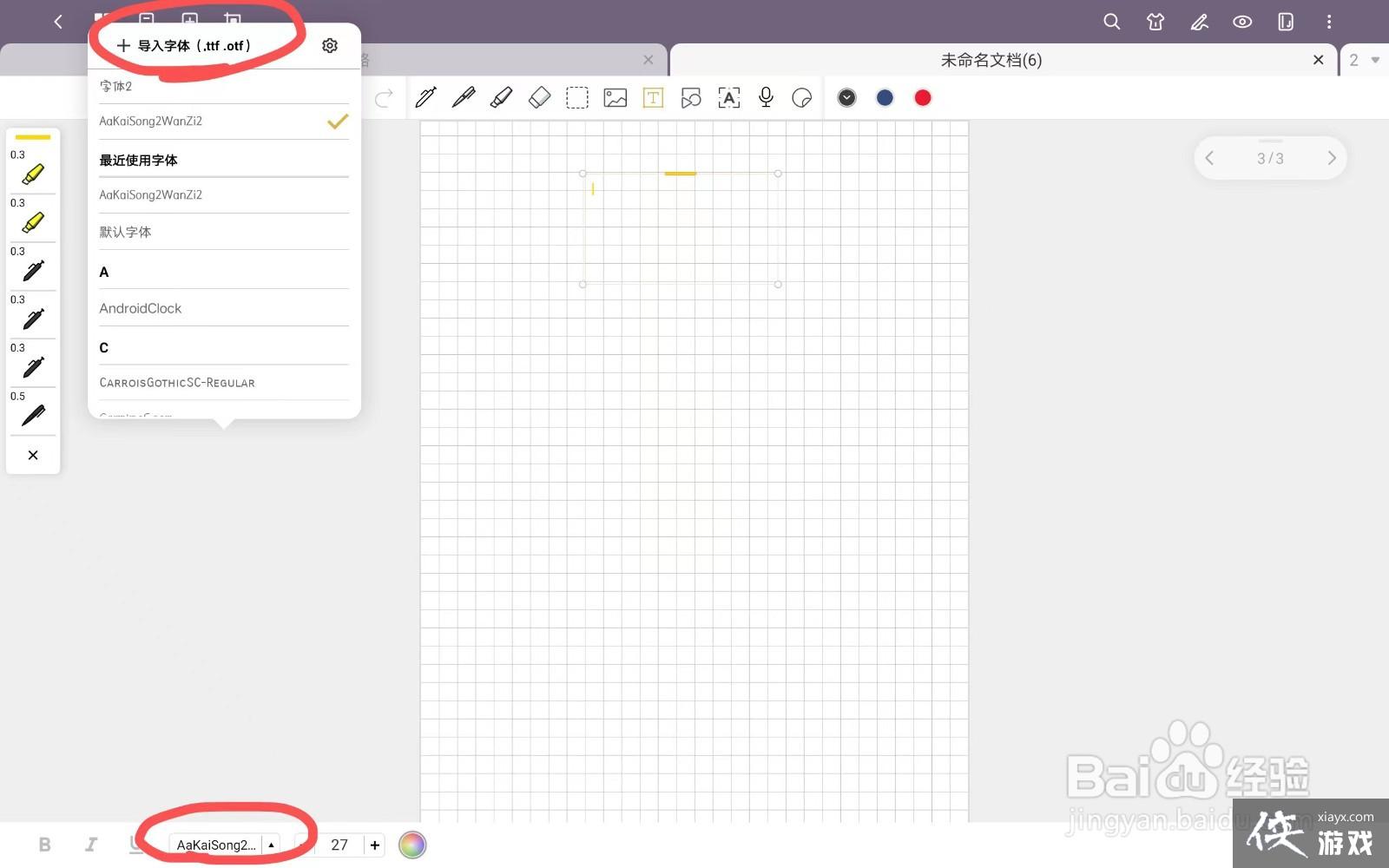Select the highlighter tool in toolbar
The height and width of the screenshot is (868, 1389).
(x=501, y=98)
